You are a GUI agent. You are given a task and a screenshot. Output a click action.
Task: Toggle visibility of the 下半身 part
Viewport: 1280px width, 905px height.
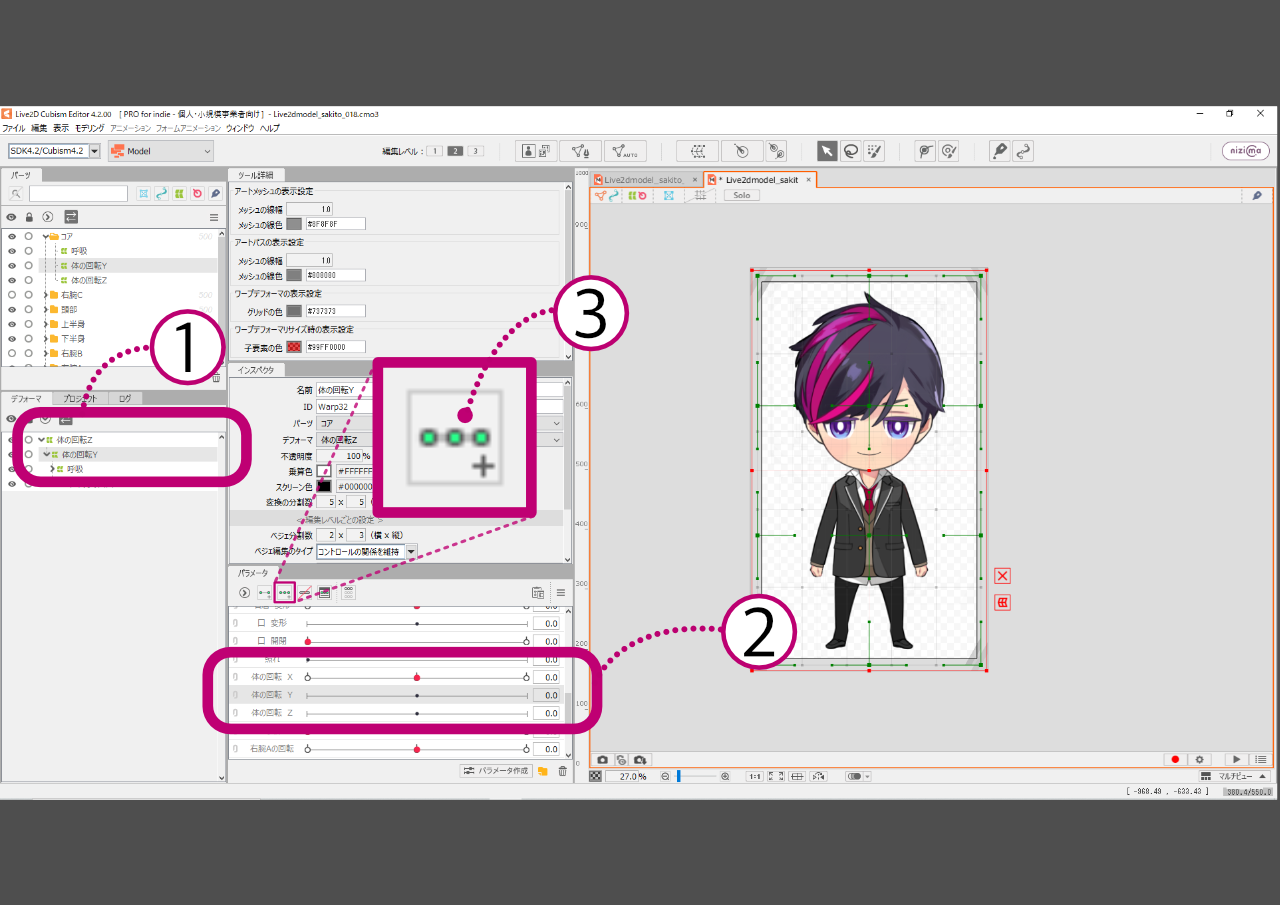coord(12,339)
